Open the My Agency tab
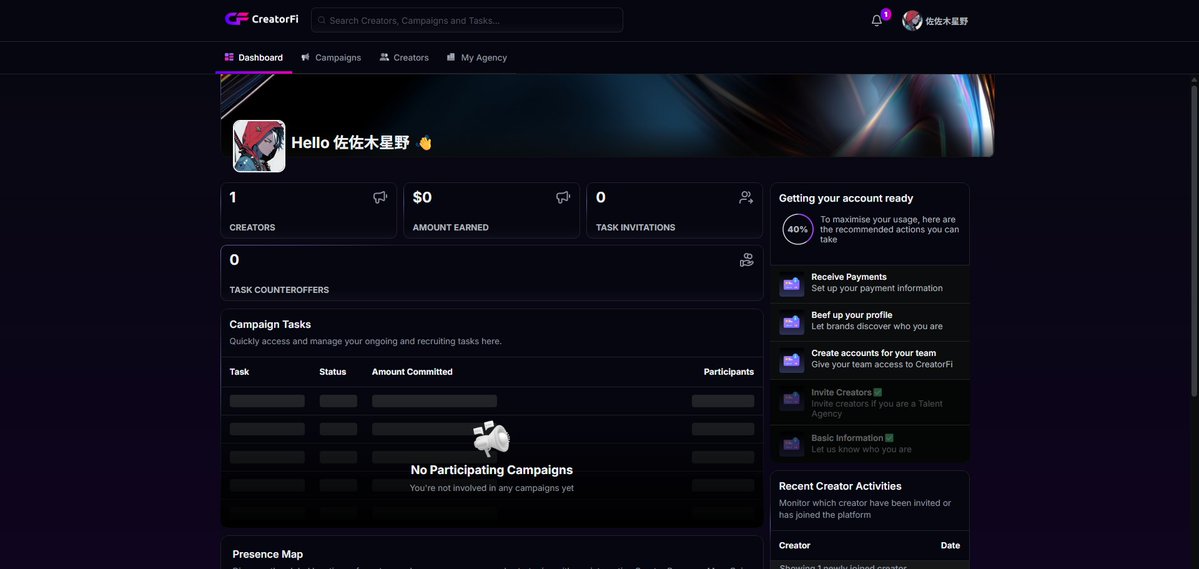Screen dimensions: 1199x569 pos(477,57)
